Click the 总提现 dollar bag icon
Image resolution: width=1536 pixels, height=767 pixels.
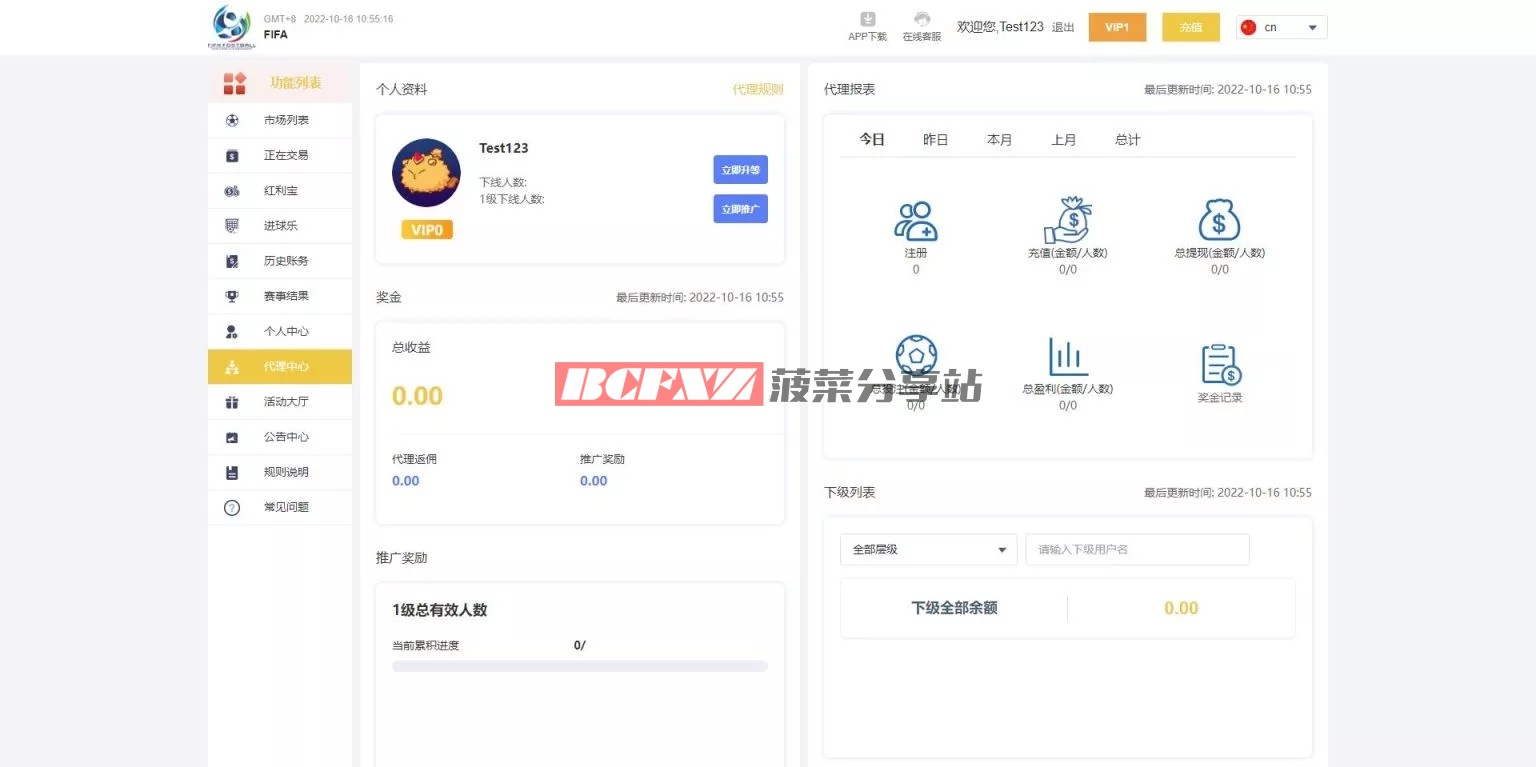click(1219, 221)
